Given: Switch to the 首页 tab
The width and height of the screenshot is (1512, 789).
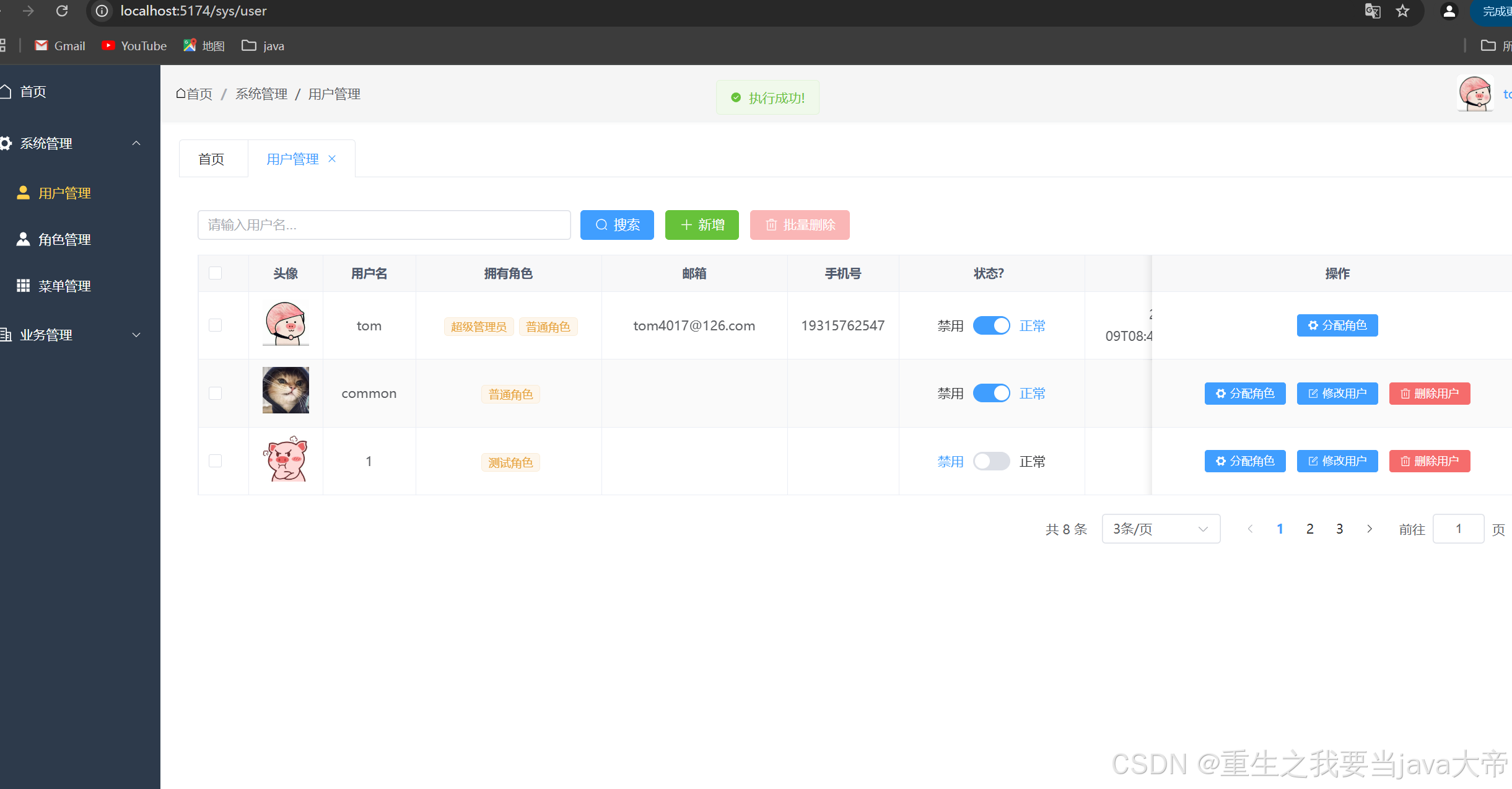Looking at the screenshot, I should click(211, 159).
